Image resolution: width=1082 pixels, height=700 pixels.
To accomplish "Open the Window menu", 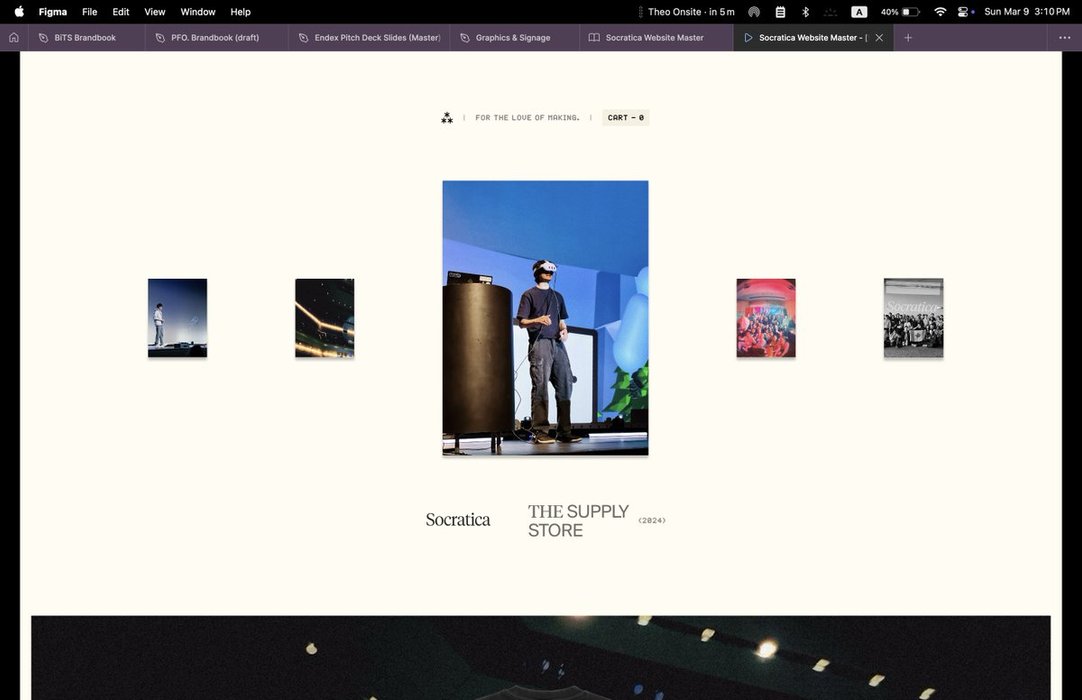I will coord(198,12).
